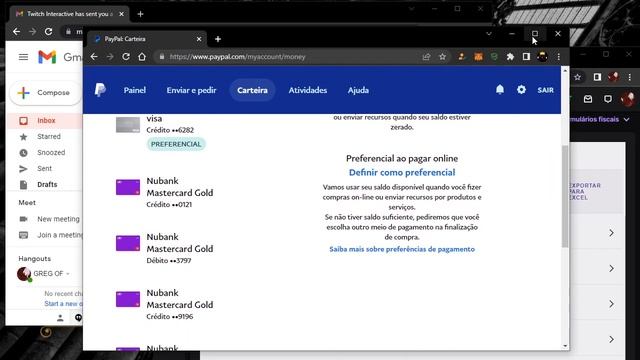Toggle Chrome side panel icon
Viewport: 640px width, 360px height.
(x=526, y=57)
